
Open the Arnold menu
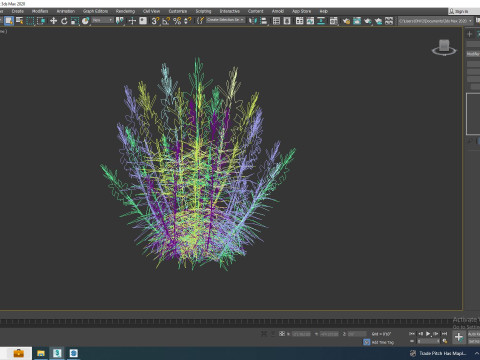click(278, 11)
